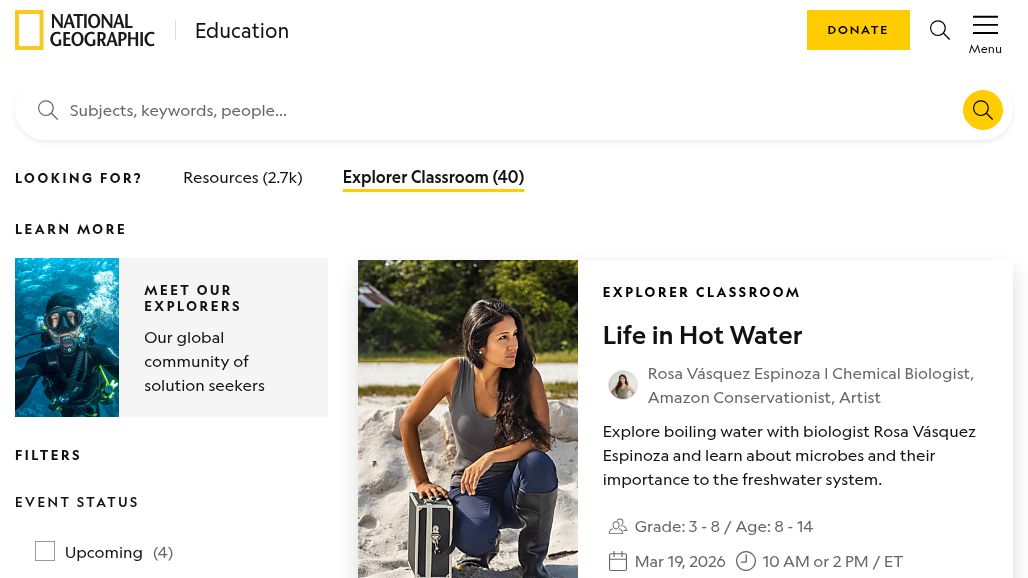The image size is (1028, 578).
Task: Enable the Upcoming event status checkbox
Action: [45, 551]
